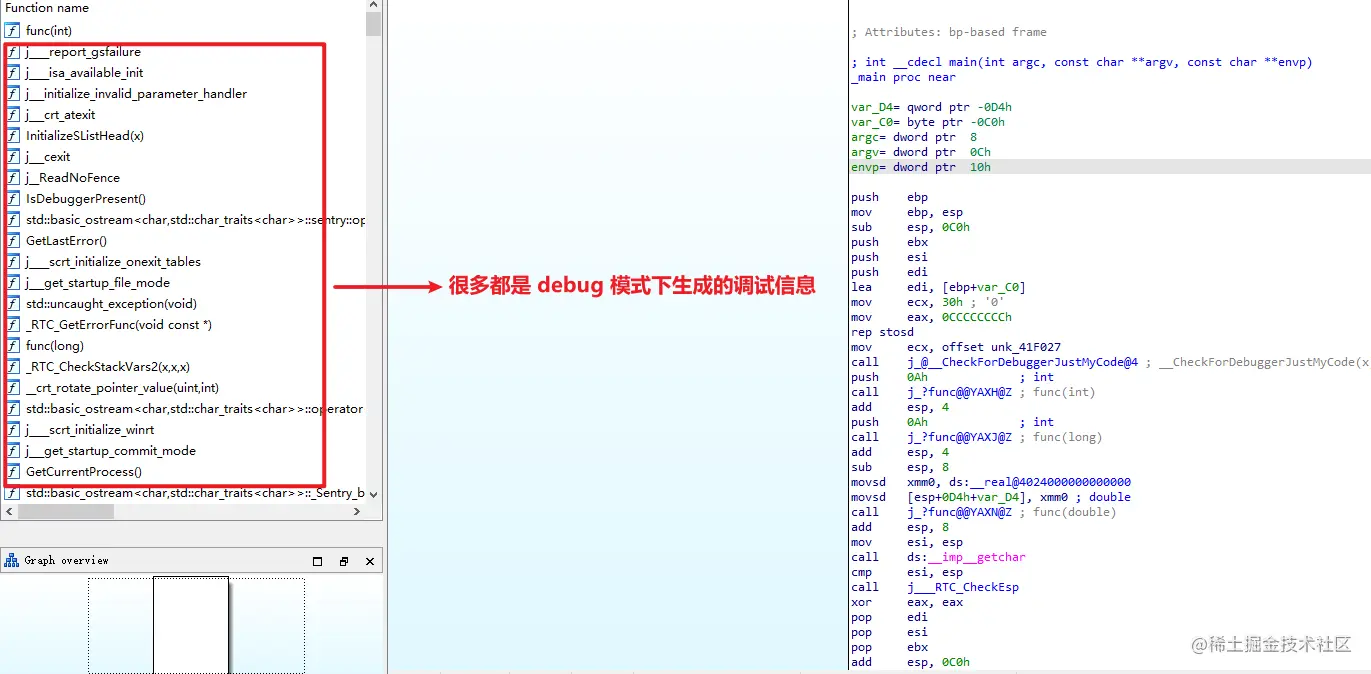Click the var_C0 variable definition
The image size is (1371, 674).
pos(928,122)
